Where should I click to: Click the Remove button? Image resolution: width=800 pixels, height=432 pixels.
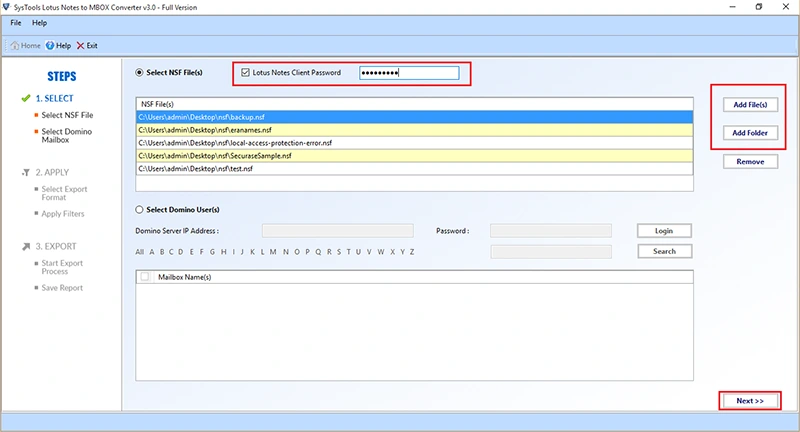pyautogui.click(x=751, y=162)
